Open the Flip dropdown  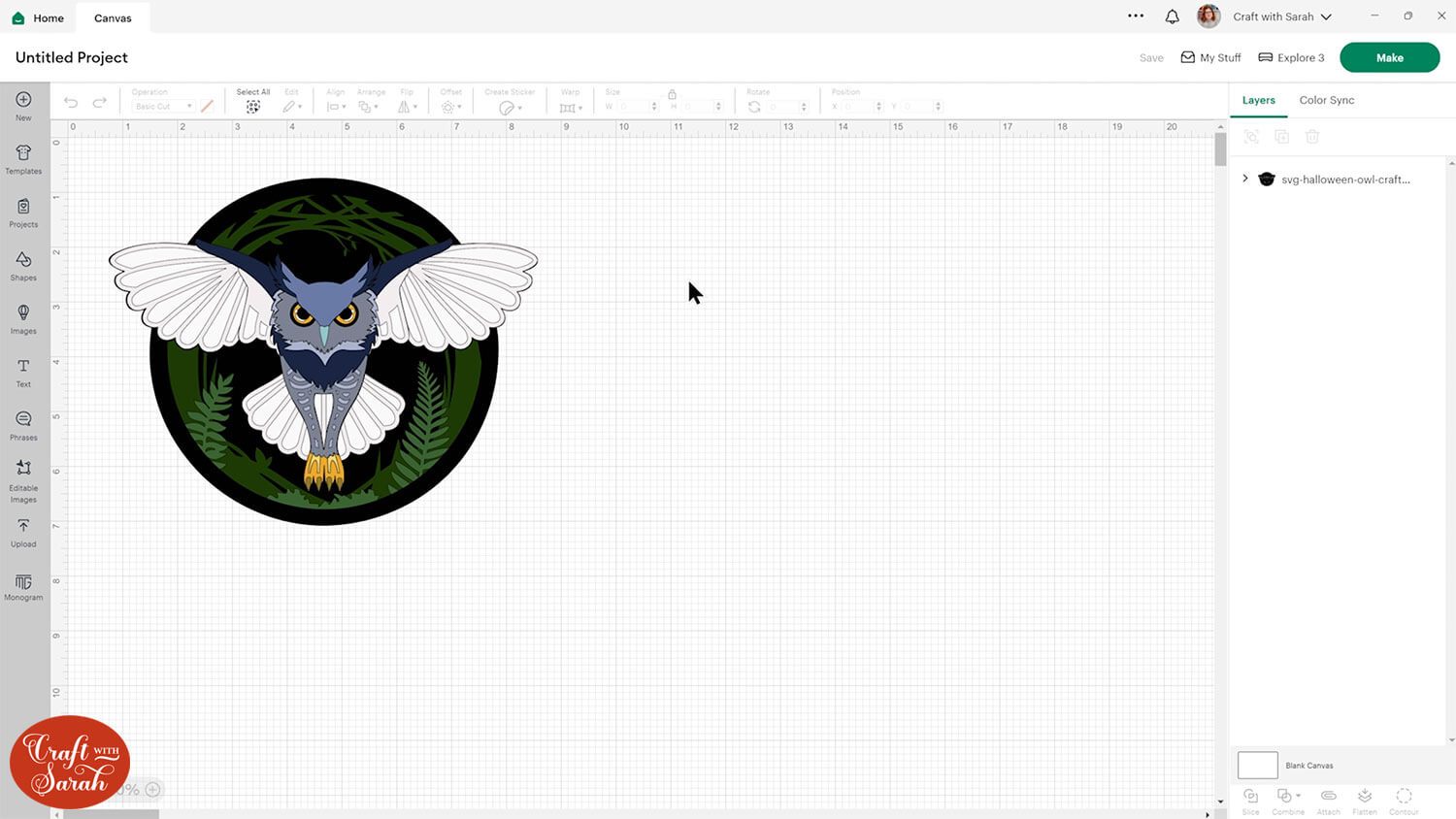click(408, 107)
